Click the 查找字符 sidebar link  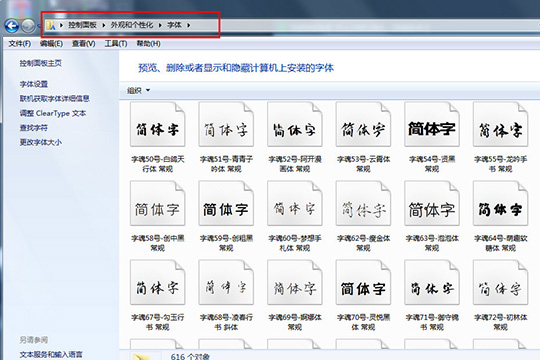point(34,128)
